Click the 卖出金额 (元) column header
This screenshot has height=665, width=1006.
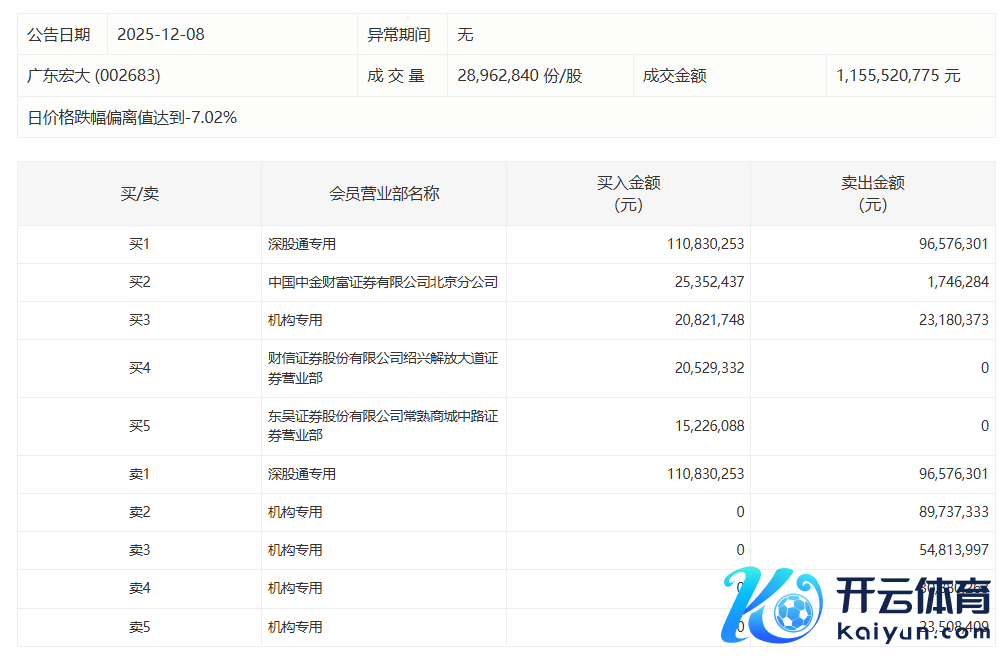[x=872, y=194]
